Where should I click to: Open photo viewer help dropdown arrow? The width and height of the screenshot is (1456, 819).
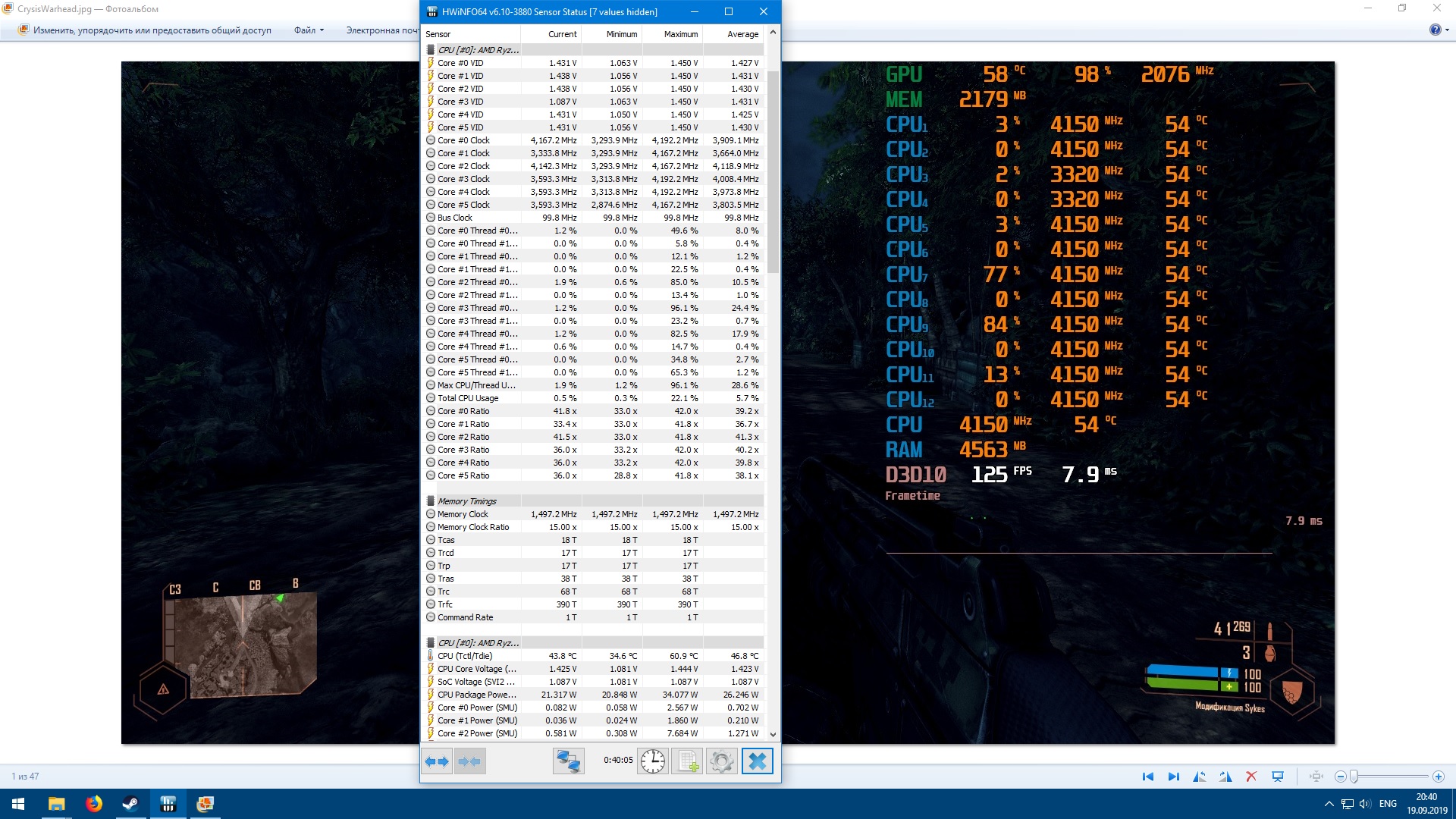coord(1448,30)
